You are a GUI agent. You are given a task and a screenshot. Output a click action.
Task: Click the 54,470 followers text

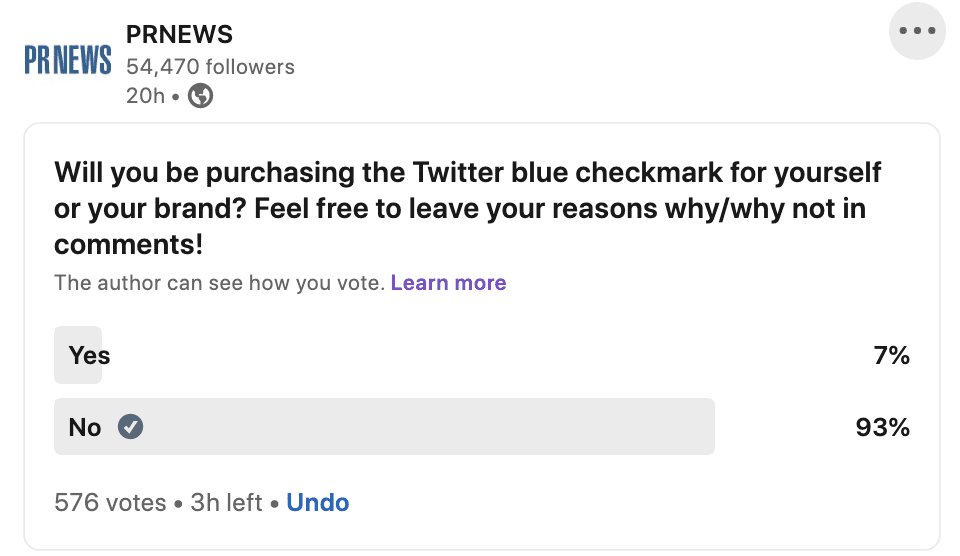(x=210, y=67)
